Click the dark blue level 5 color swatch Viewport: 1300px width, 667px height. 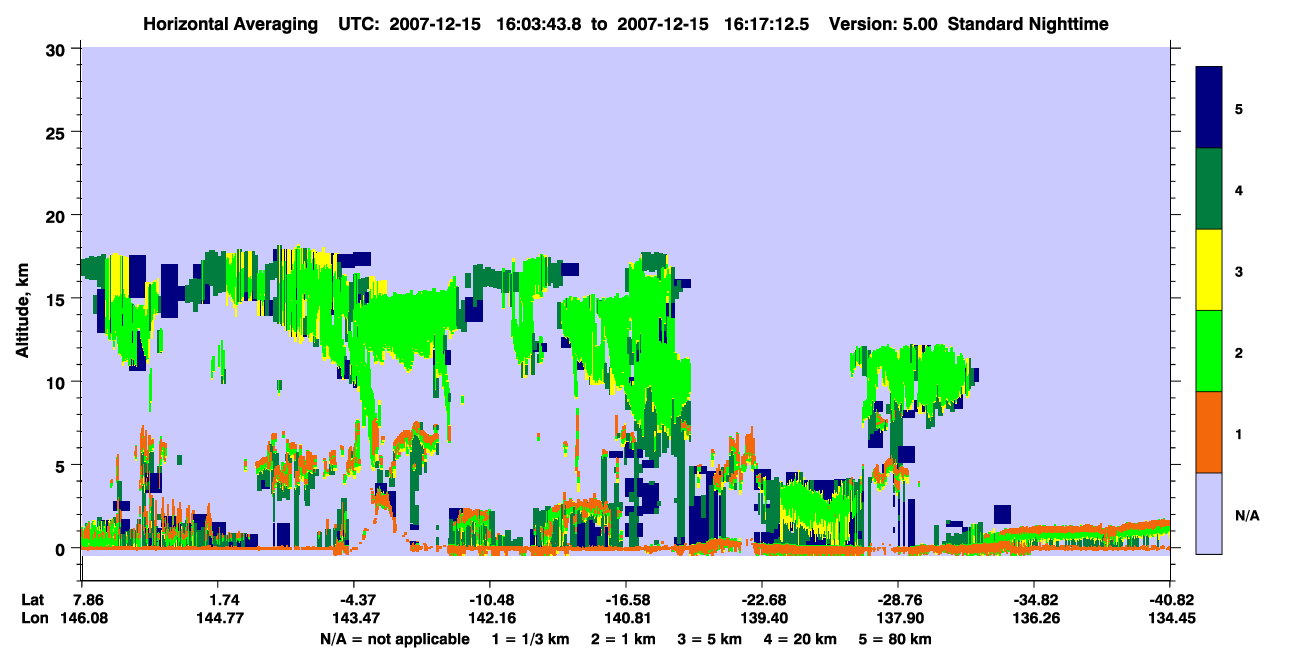[x=1209, y=107]
